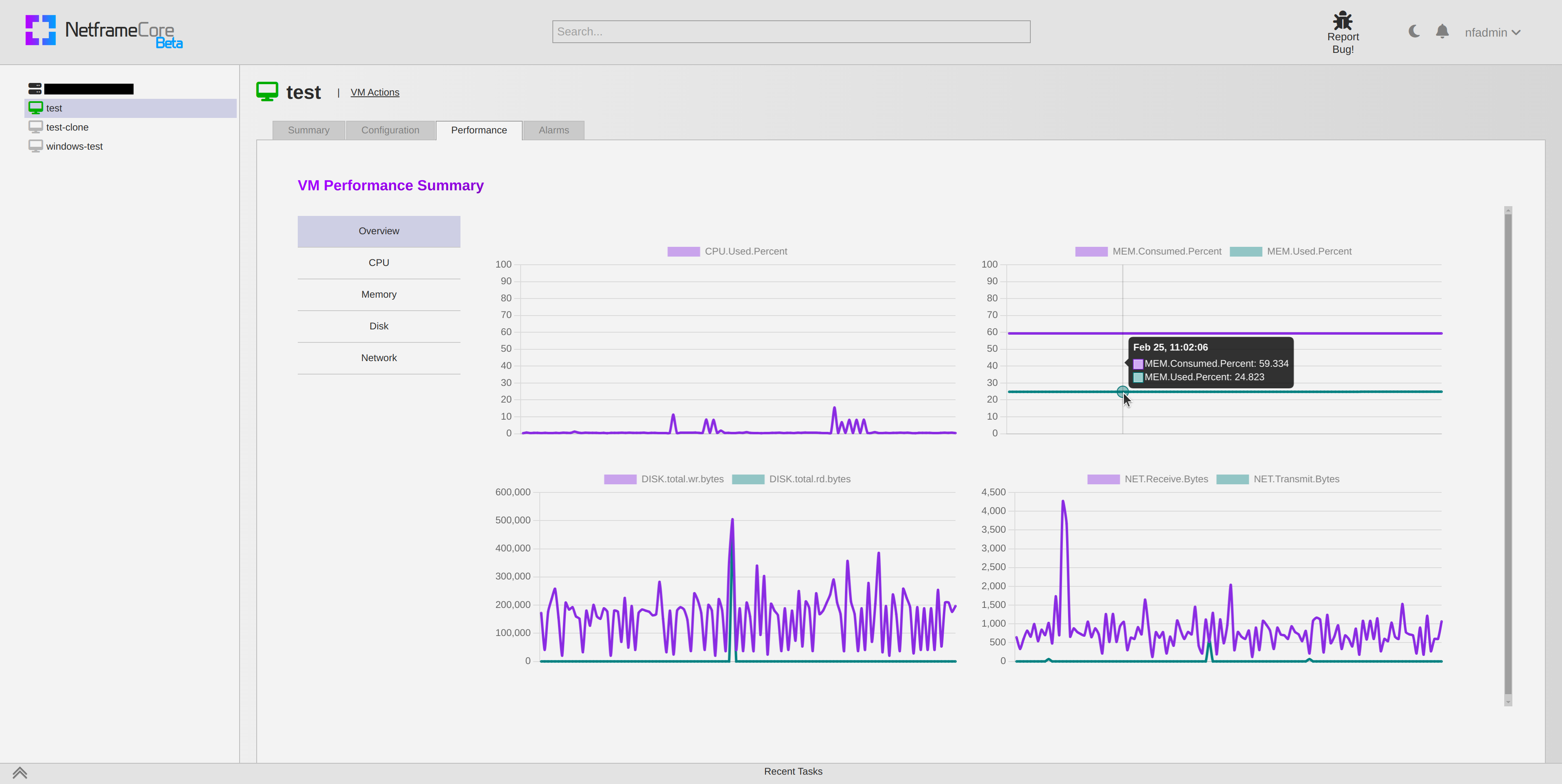Switch to the Performance tab
The width and height of the screenshot is (1562, 784).
point(479,131)
